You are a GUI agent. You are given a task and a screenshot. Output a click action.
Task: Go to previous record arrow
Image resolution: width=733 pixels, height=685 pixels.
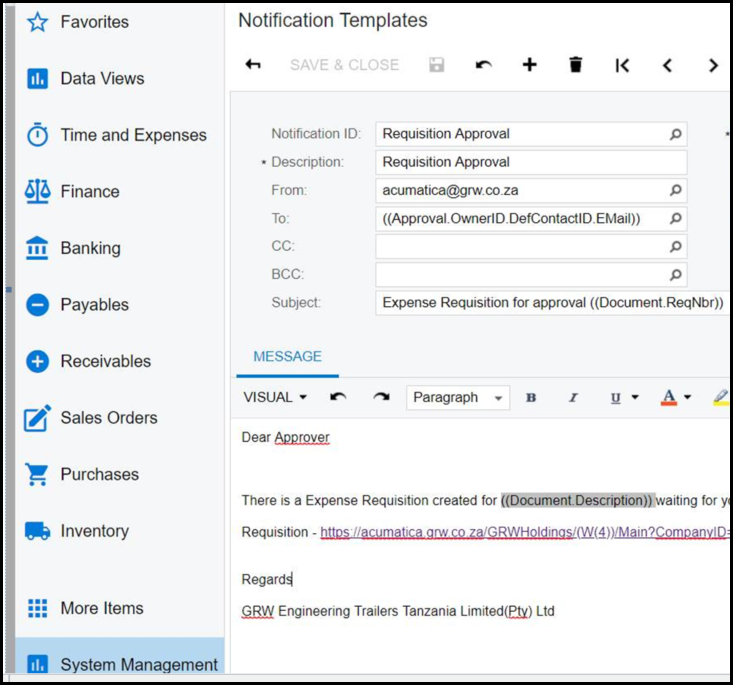point(667,65)
